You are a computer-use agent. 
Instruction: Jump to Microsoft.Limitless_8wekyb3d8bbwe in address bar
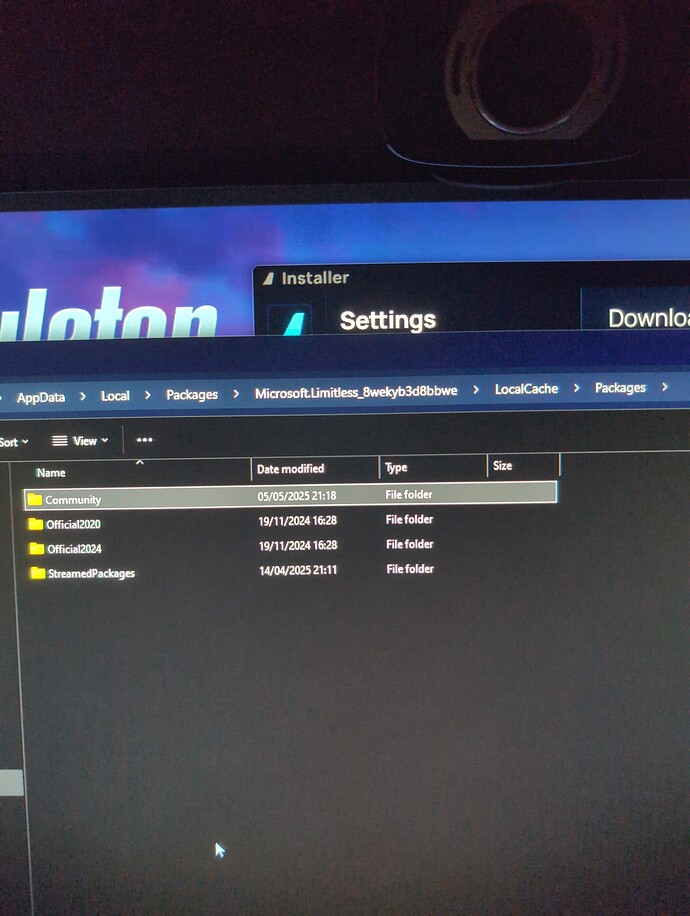(x=356, y=392)
